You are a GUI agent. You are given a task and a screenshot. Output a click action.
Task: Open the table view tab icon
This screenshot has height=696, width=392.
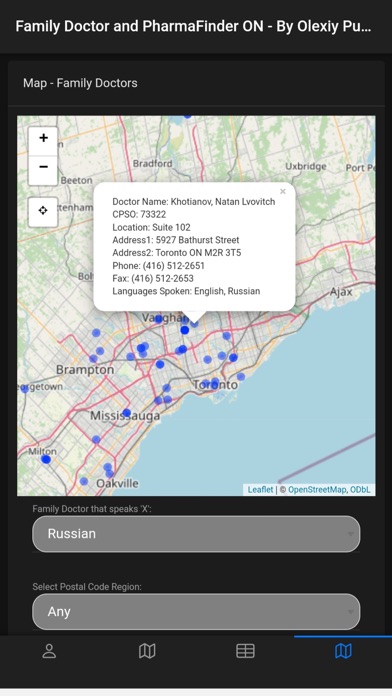[x=245, y=651]
